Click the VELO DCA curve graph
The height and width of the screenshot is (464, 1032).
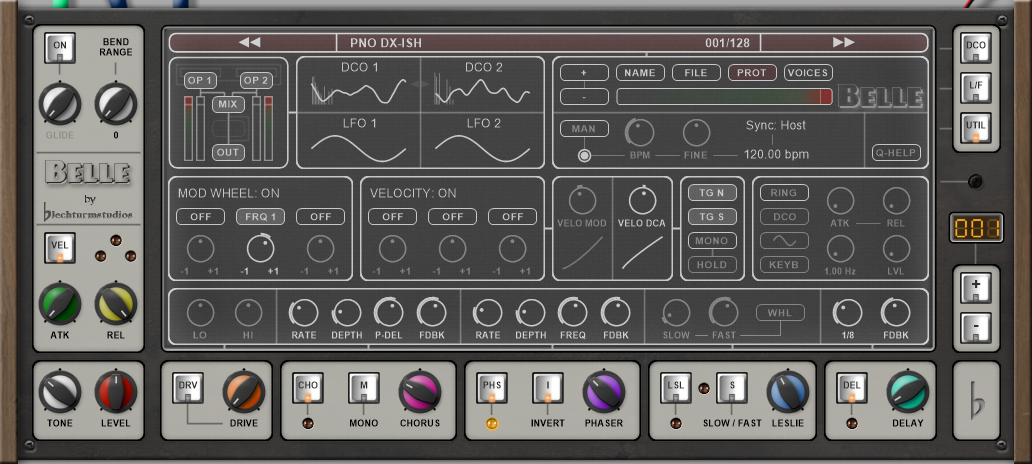point(641,251)
